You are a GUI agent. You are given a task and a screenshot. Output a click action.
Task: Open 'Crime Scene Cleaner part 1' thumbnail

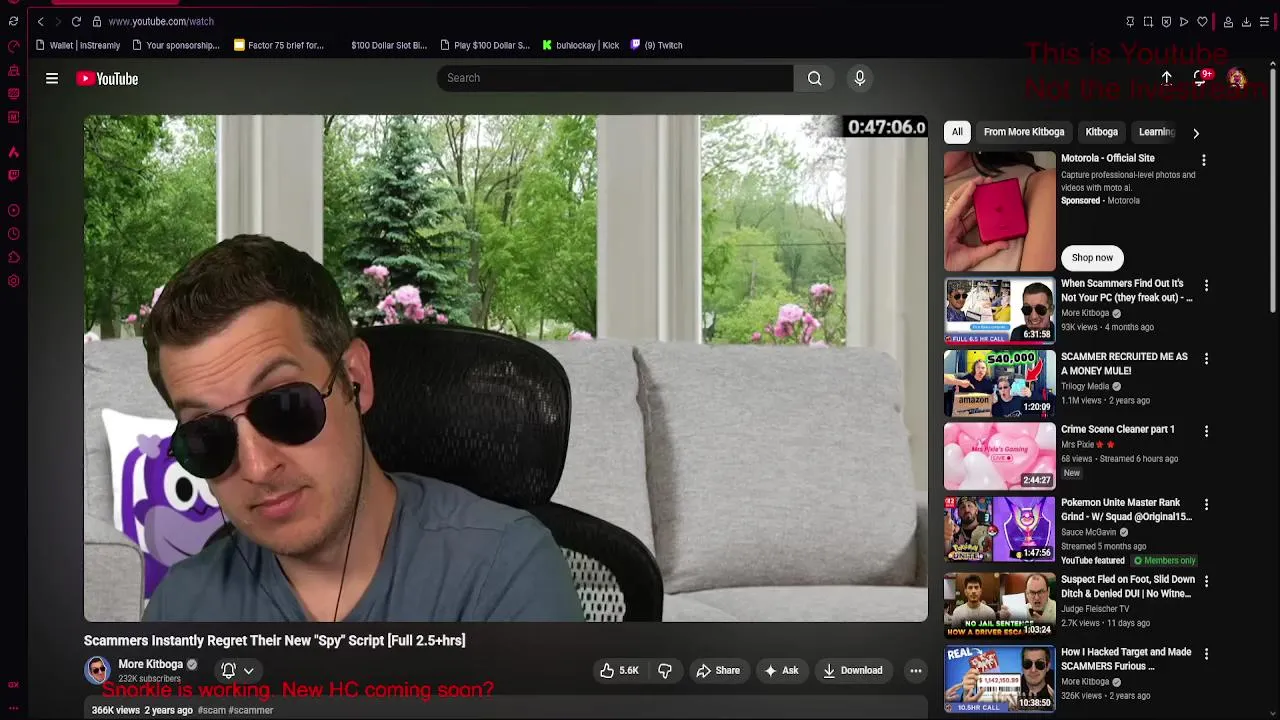pyautogui.click(x=999, y=456)
